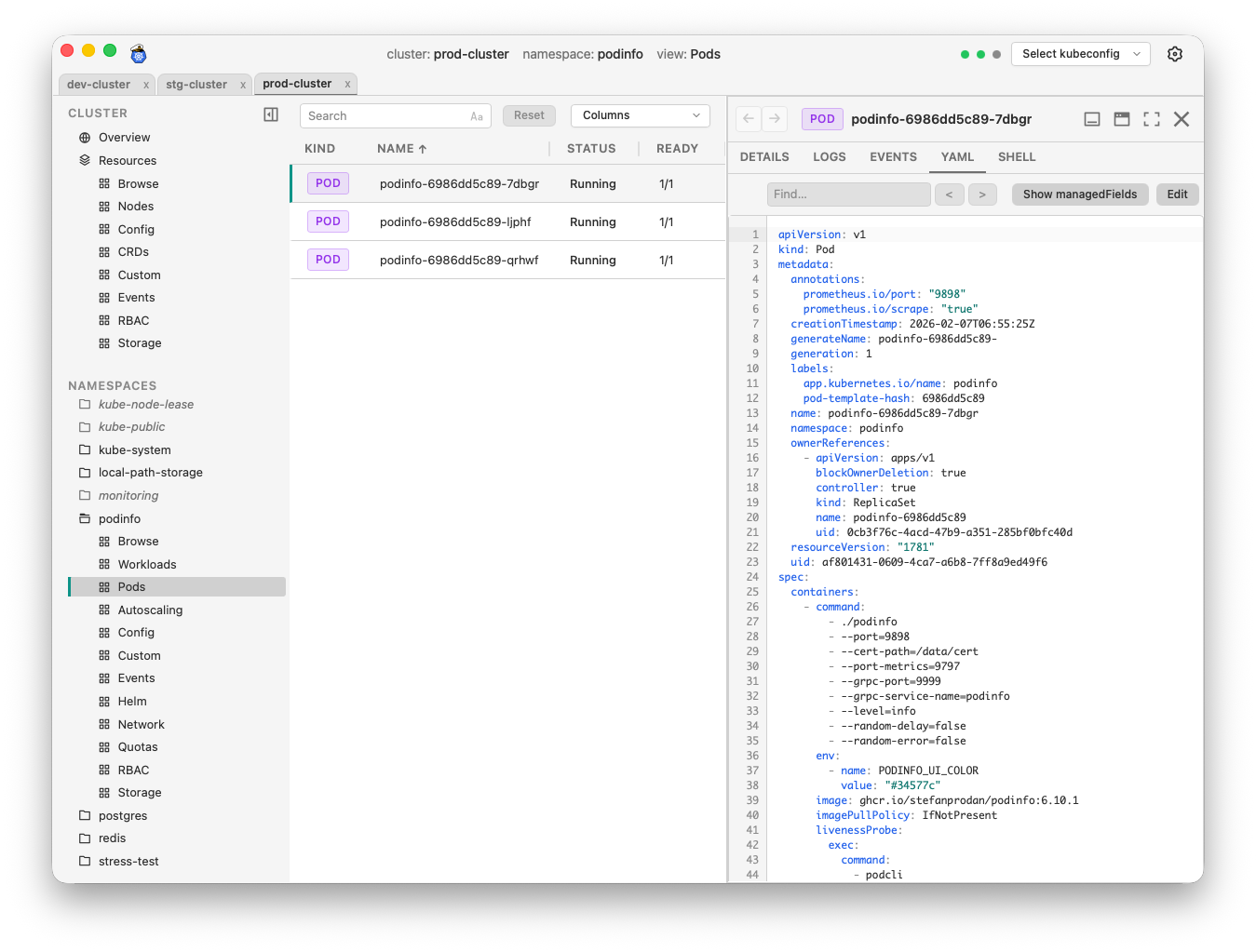
Task: Enable Show managedFields in the YAML view
Action: [1080, 194]
